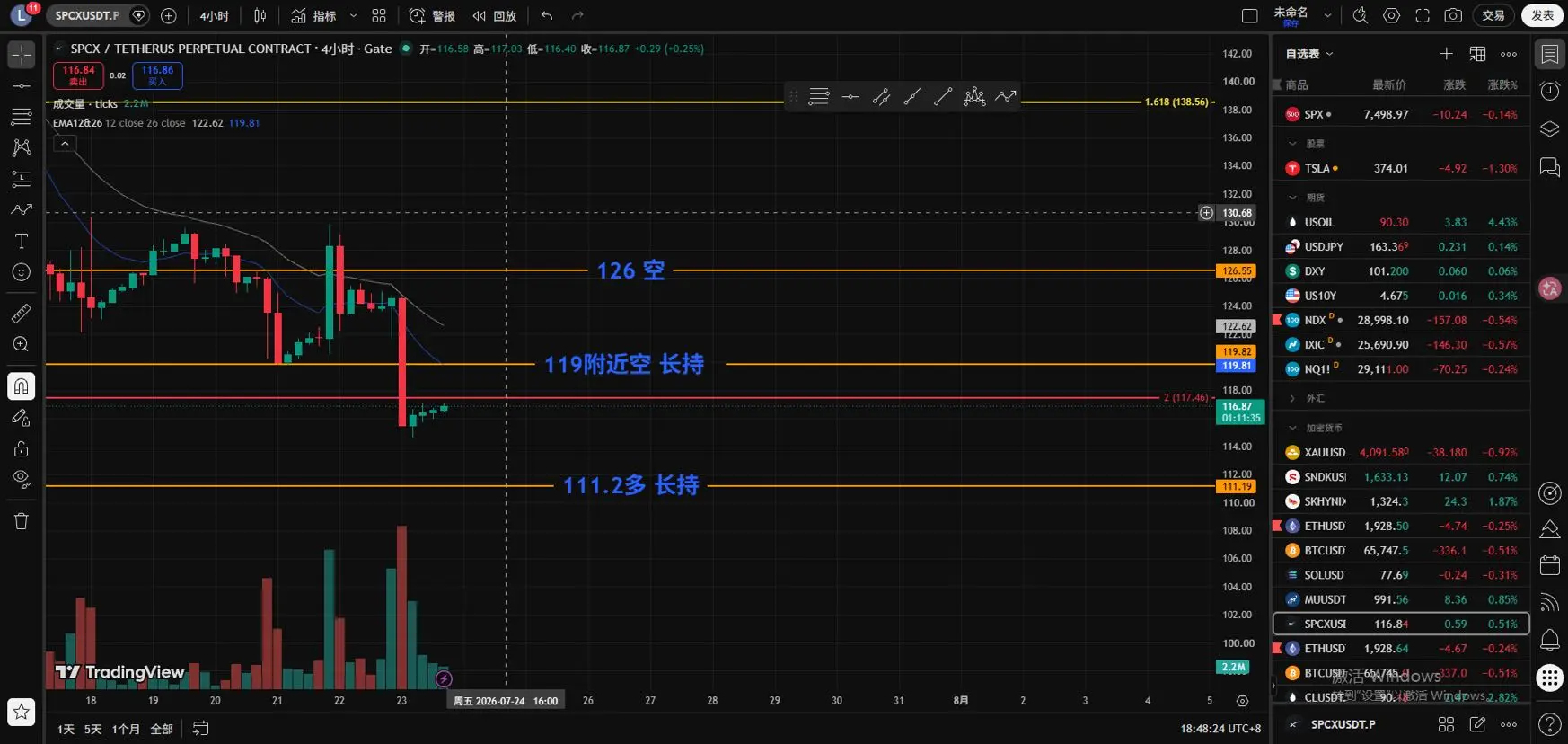Viewport: 1568px width, 744px height.
Task: Select the 1个月 time range
Action: [126, 729]
